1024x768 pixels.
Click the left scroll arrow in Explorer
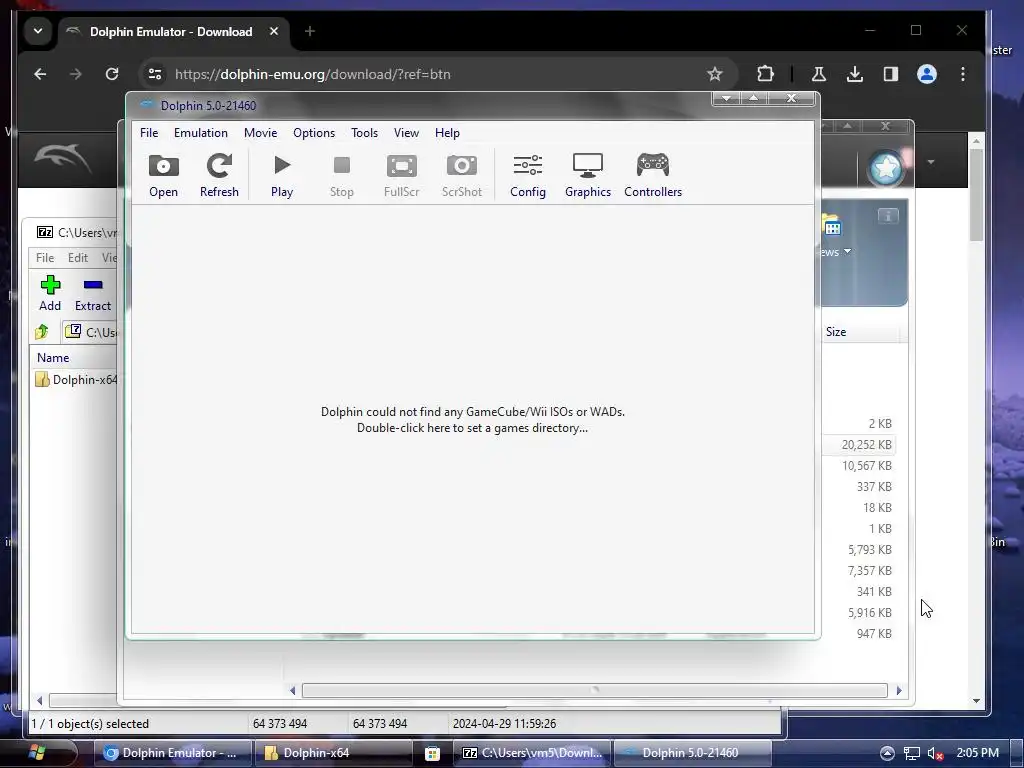[x=292, y=690]
